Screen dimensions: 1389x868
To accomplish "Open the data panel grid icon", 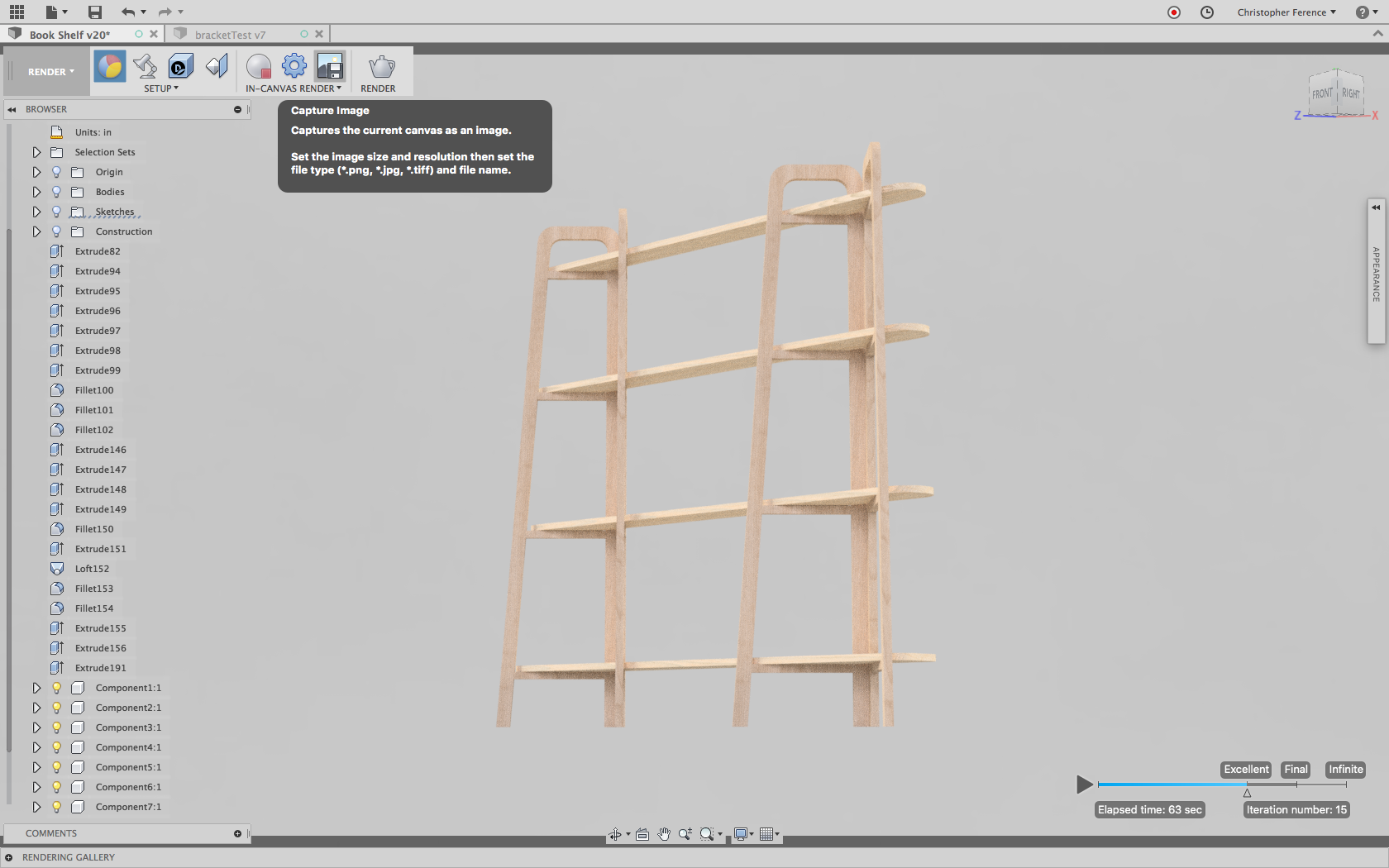I will pyautogui.click(x=17, y=12).
